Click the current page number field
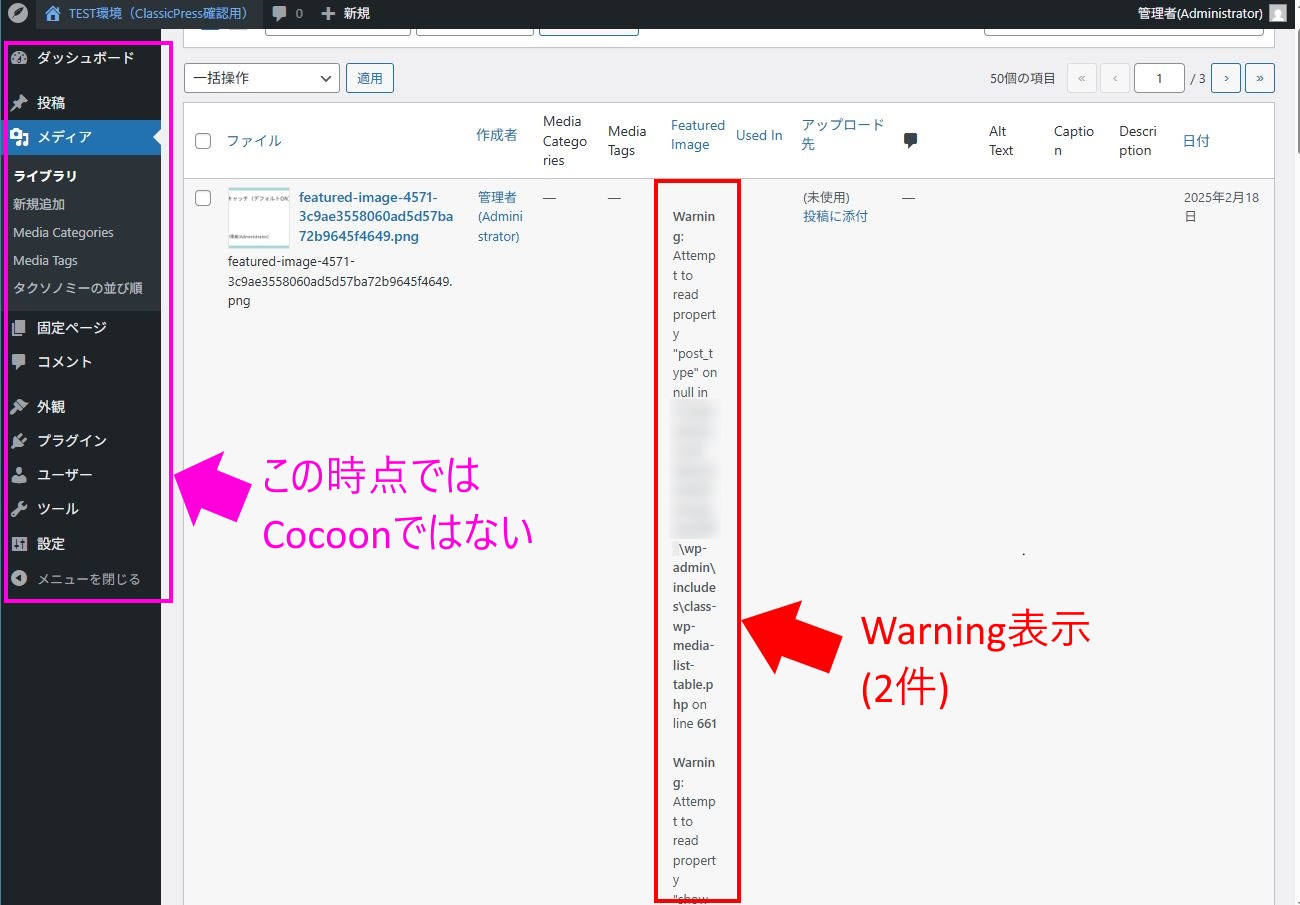1300x905 pixels. pos(1158,78)
